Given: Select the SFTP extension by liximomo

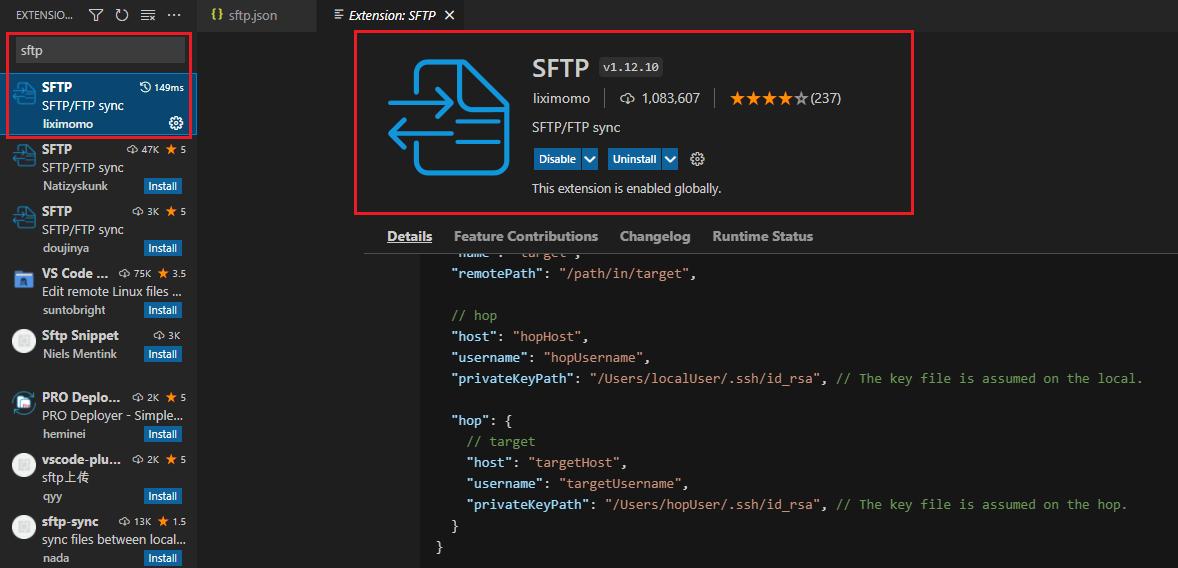Looking at the screenshot, I should tap(98, 104).
